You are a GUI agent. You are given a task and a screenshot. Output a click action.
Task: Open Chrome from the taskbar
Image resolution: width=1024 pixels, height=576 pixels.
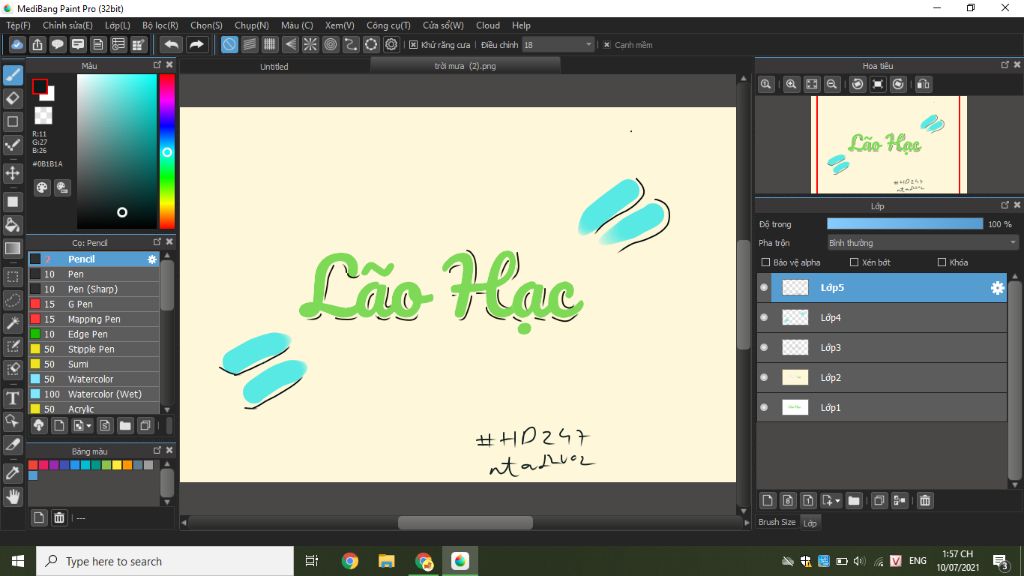[350, 561]
